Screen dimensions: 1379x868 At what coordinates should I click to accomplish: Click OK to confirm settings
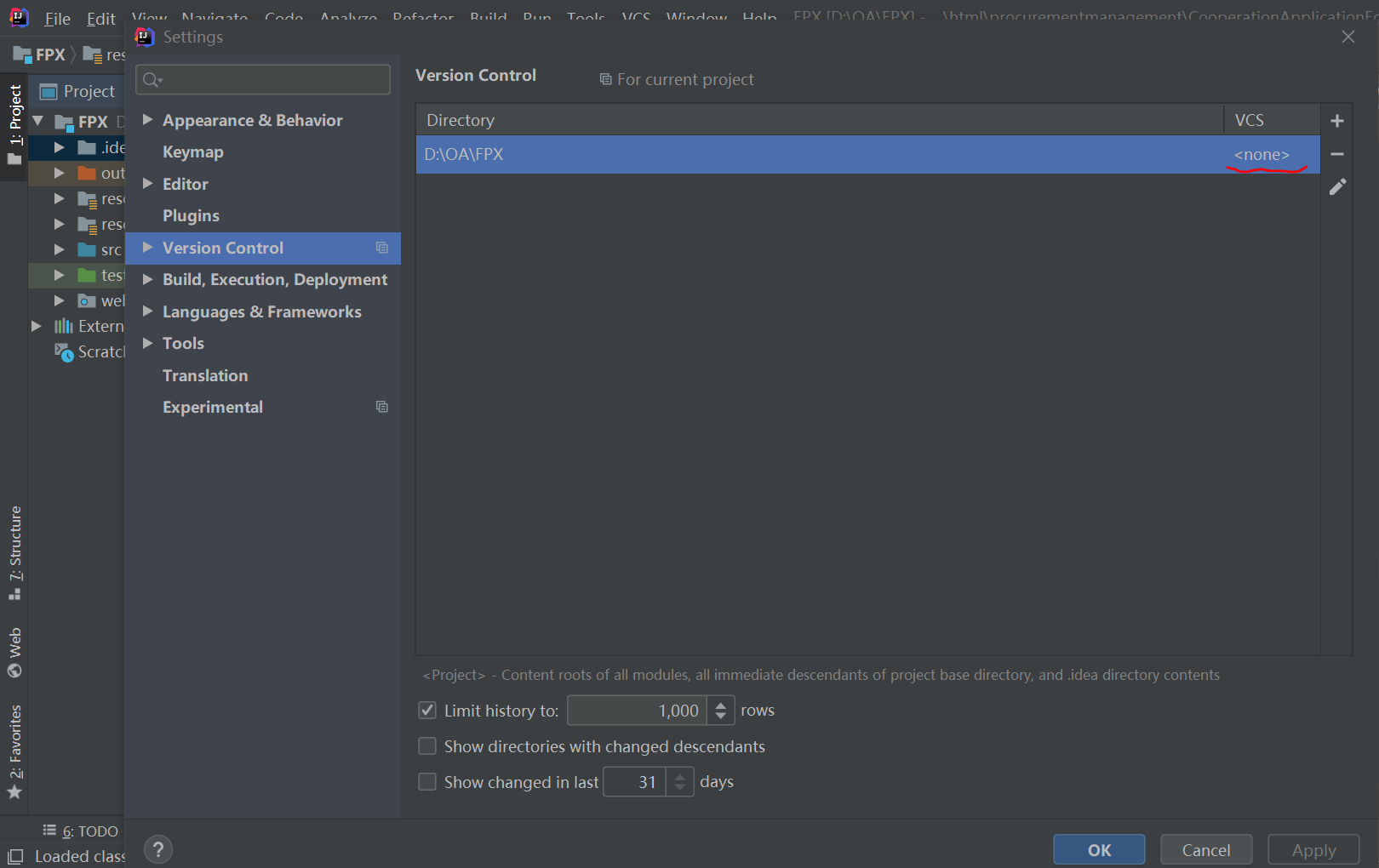point(1099,849)
